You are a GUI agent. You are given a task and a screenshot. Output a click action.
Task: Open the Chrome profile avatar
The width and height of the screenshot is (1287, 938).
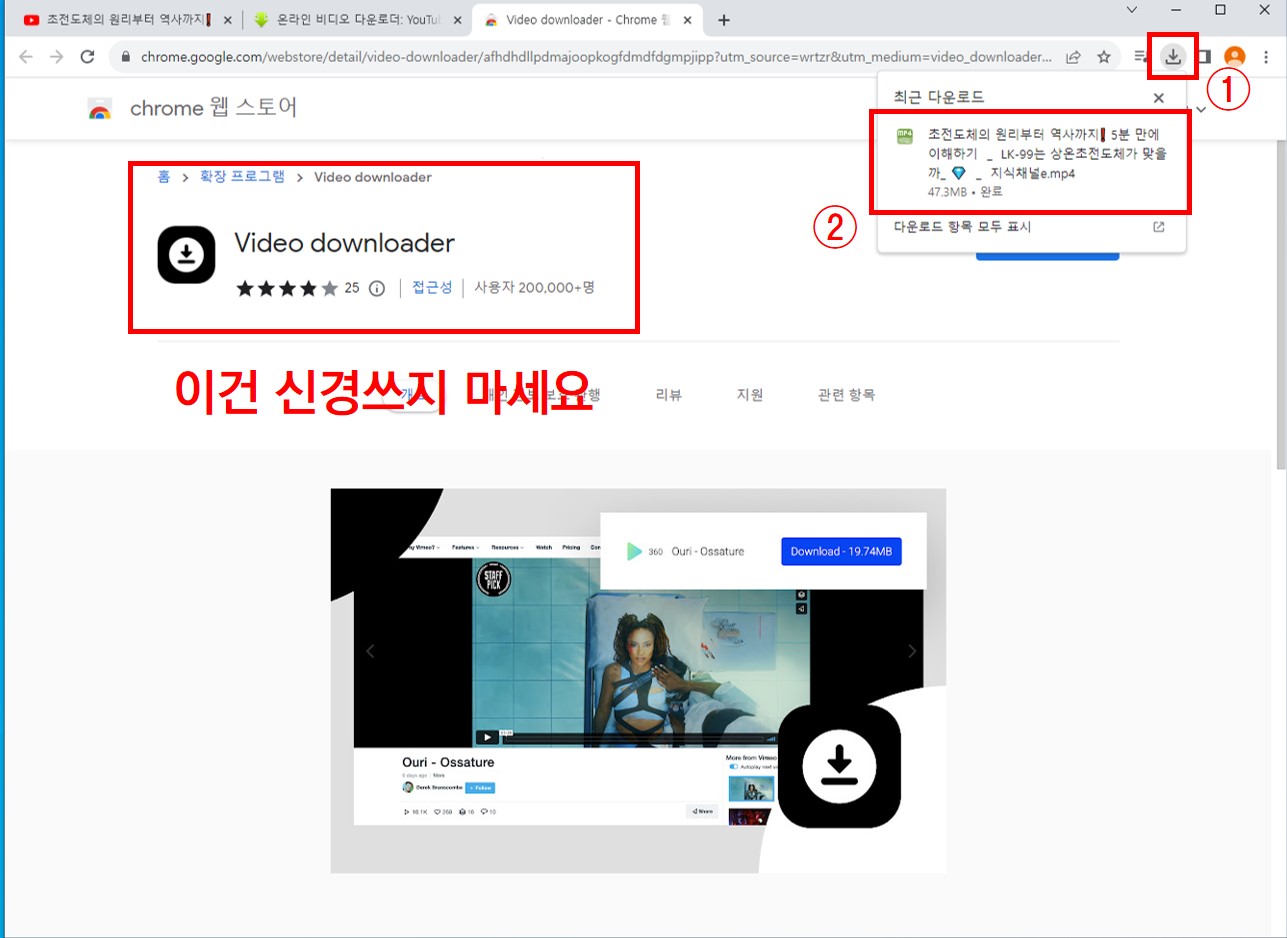(x=1235, y=57)
